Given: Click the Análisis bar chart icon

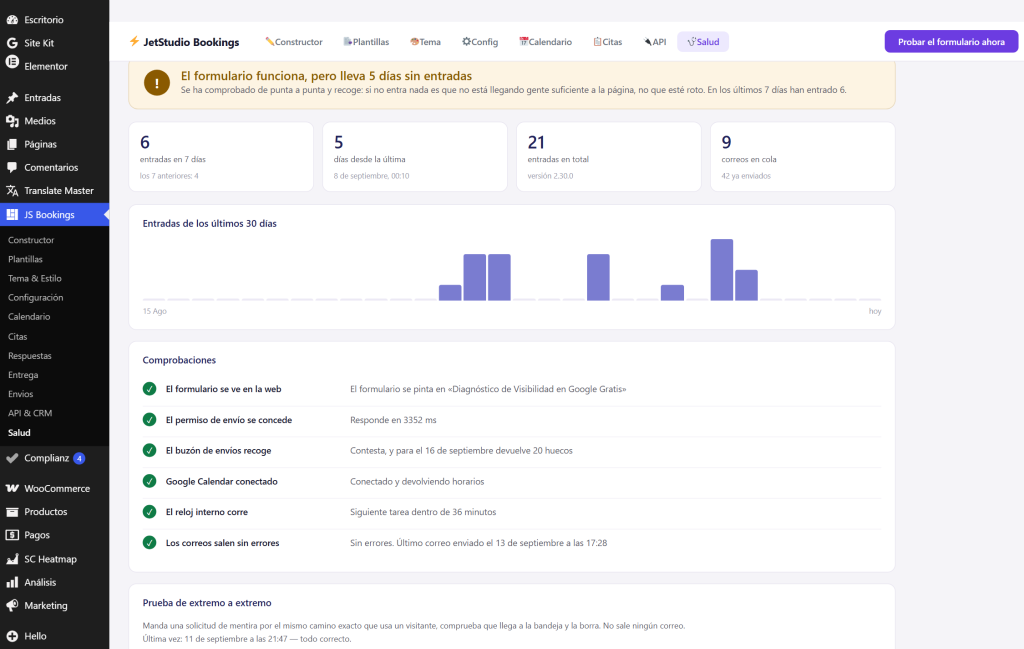Looking at the screenshot, I should click(x=12, y=582).
